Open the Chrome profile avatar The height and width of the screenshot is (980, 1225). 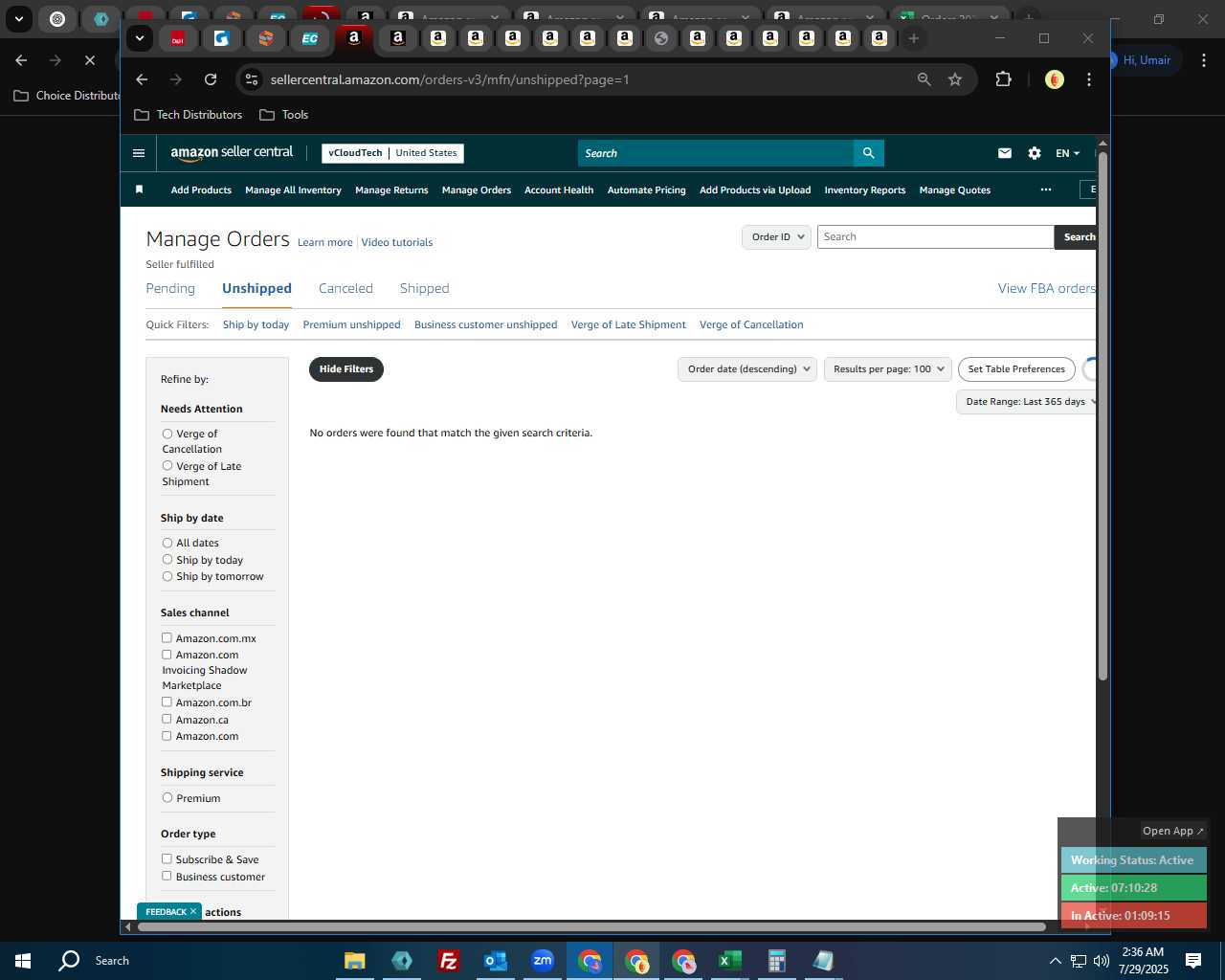click(x=1055, y=79)
